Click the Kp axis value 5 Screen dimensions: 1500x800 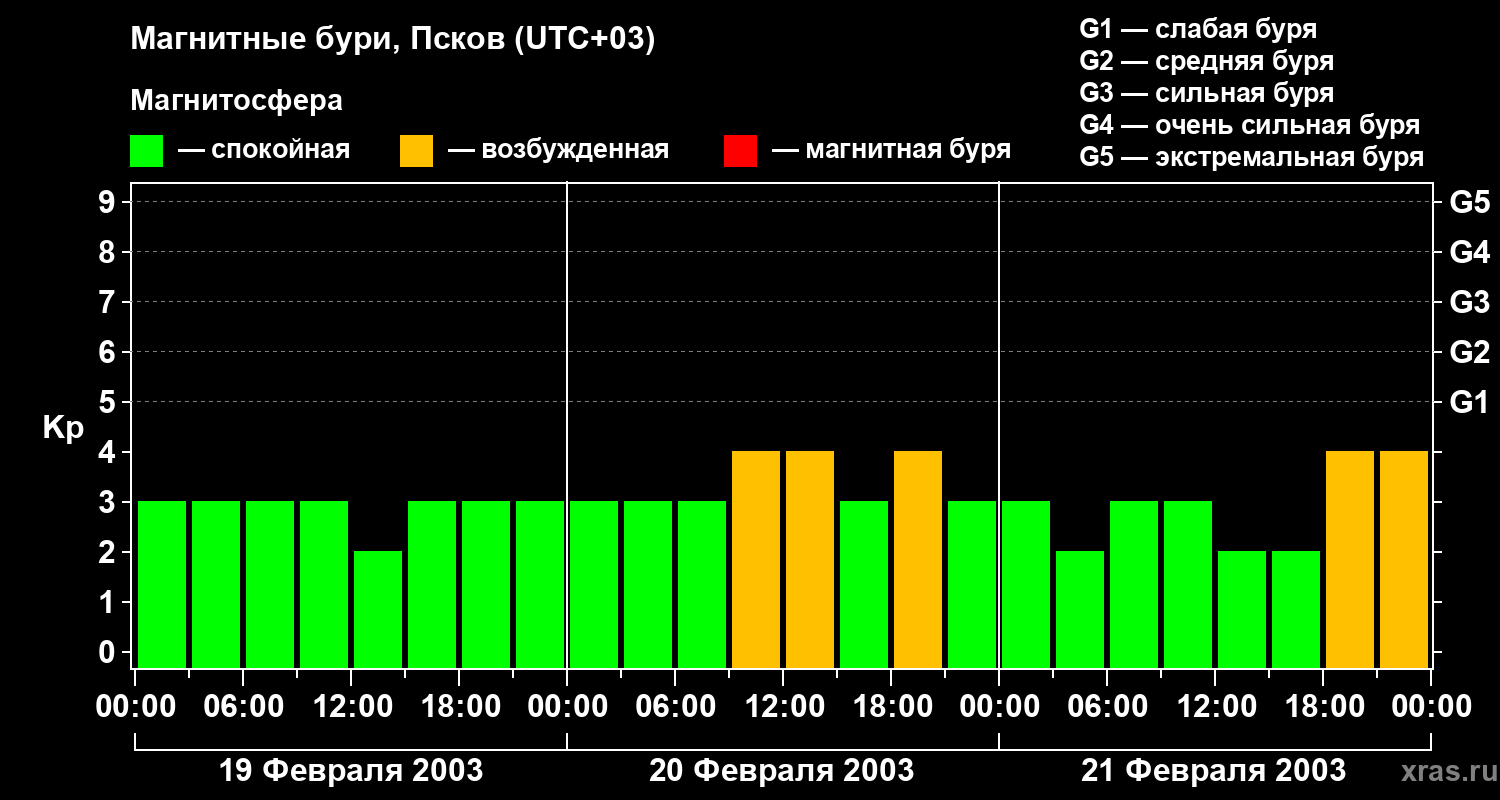pyautogui.click(x=109, y=402)
